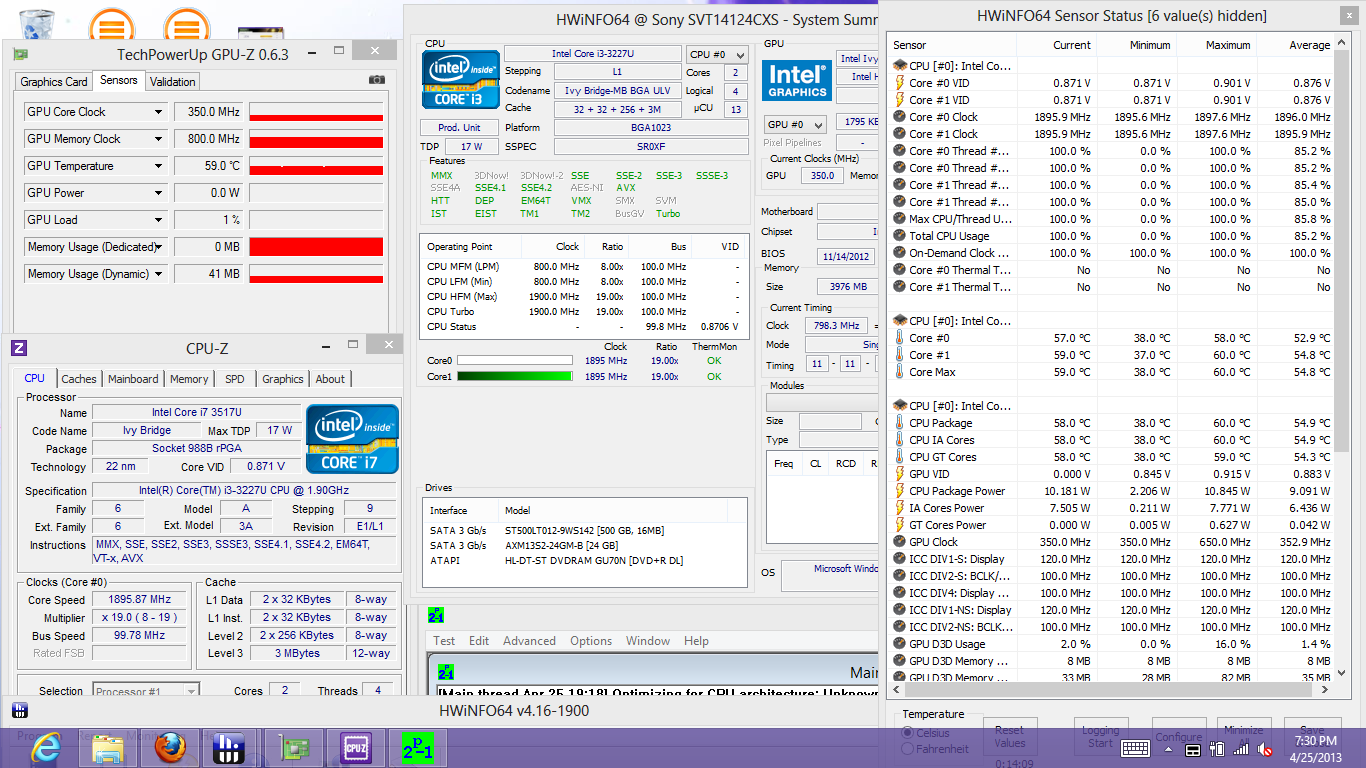Open the Memory Usage (Dedicated) dropdown

tap(158, 247)
